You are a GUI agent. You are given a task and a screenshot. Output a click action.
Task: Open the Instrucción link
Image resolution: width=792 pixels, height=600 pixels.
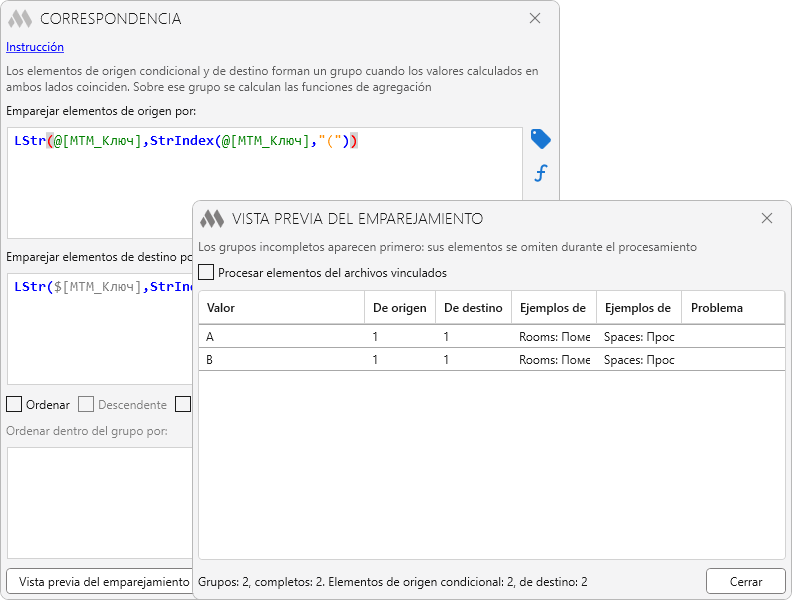[35, 47]
